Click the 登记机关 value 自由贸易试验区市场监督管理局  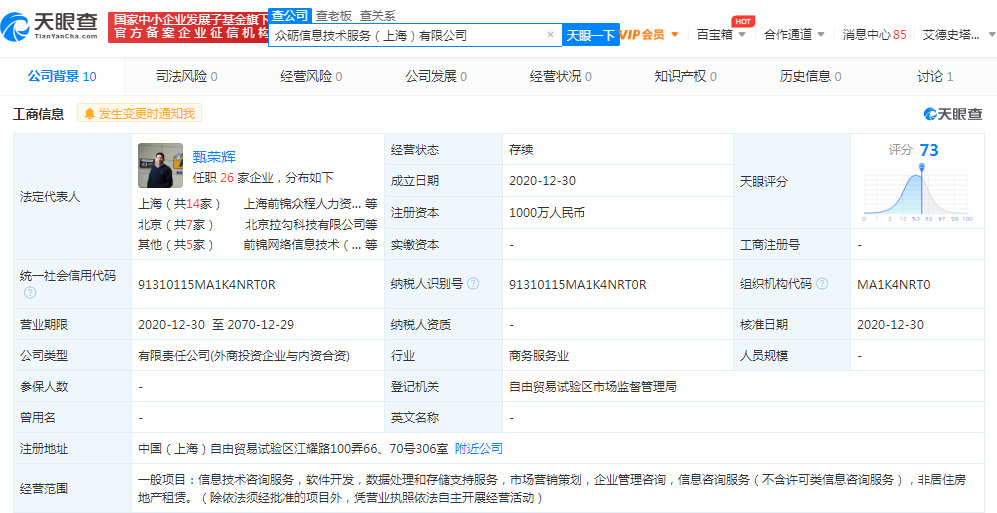pyautogui.click(x=593, y=386)
